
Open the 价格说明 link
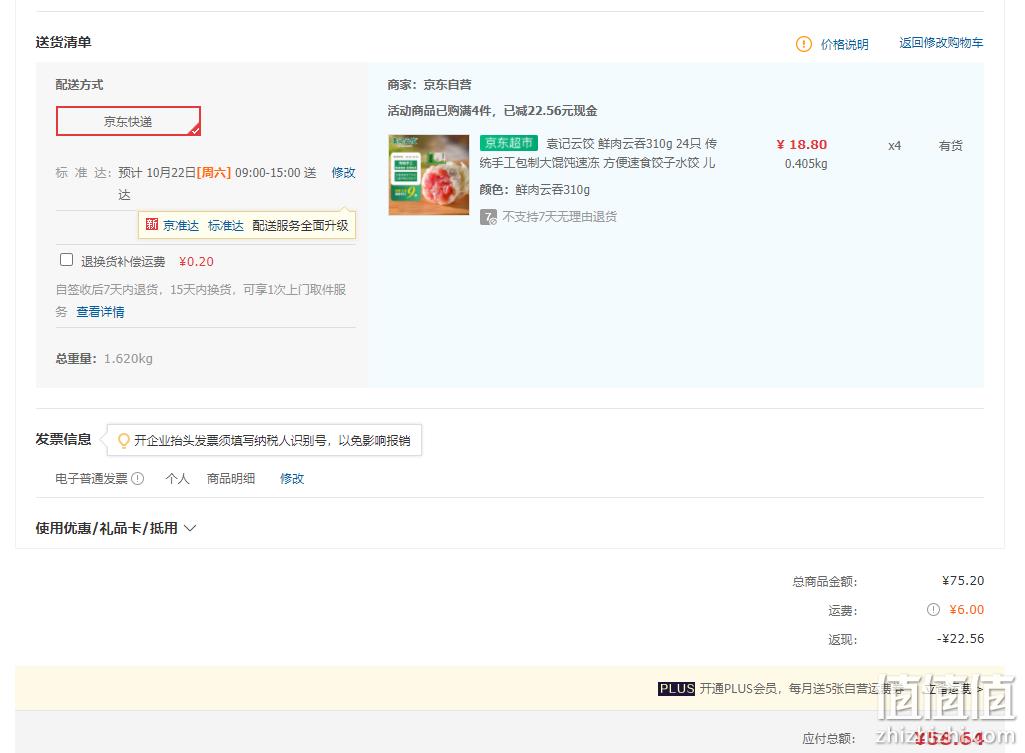coord(845,44)
